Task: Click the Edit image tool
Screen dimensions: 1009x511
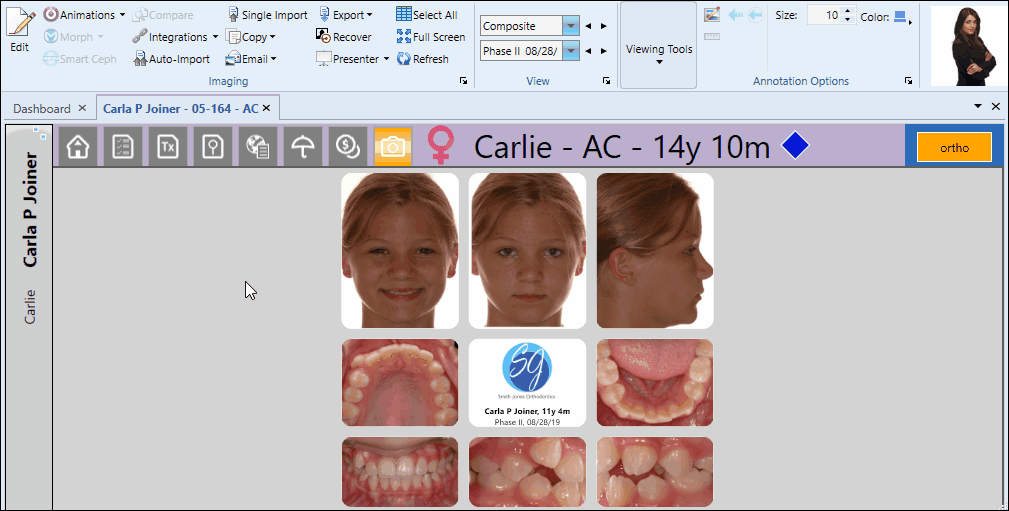Action: [x=20, y=30]
